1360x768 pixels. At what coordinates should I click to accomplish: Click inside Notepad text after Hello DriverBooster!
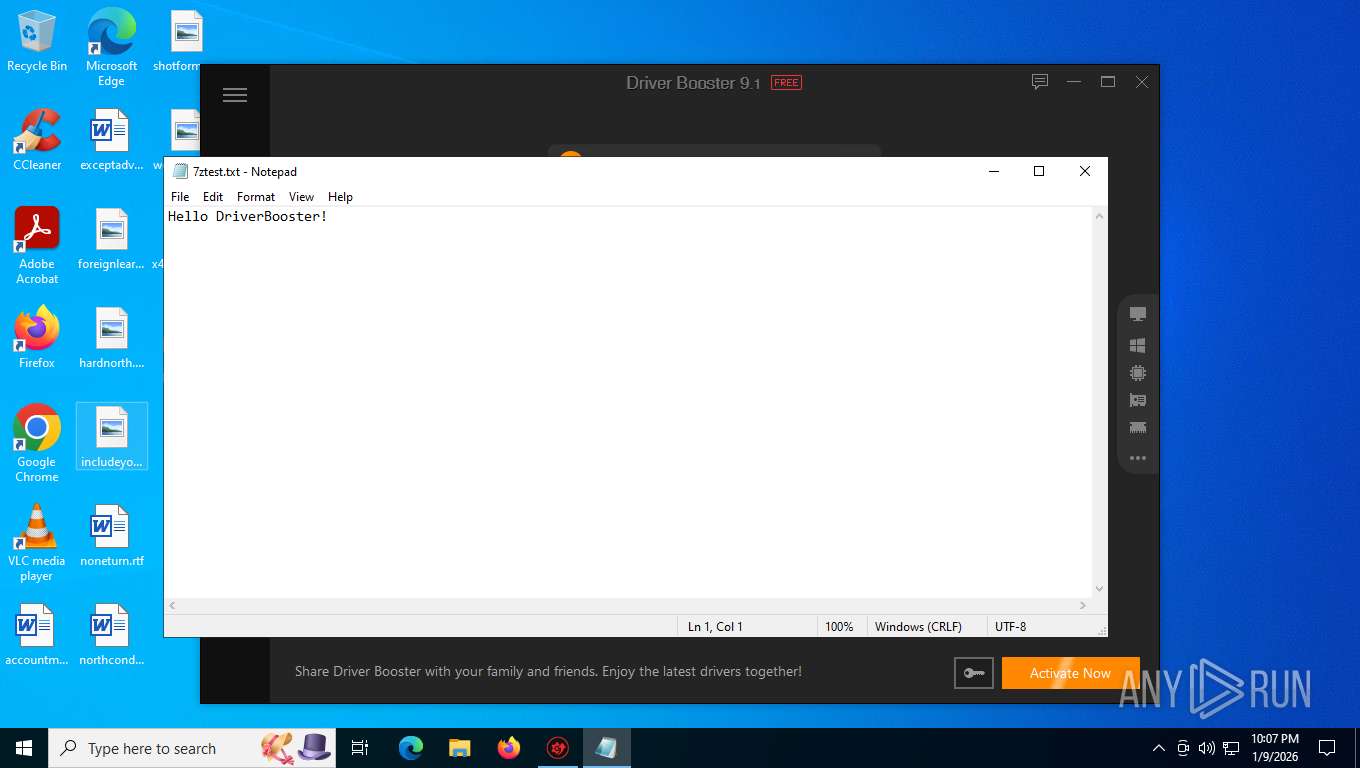click(330, 217)
